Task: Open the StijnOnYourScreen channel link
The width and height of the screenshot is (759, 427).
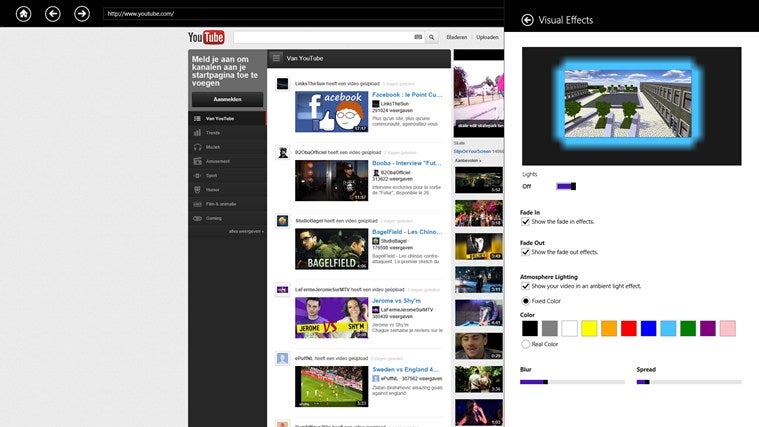Action: coord(472,152)
